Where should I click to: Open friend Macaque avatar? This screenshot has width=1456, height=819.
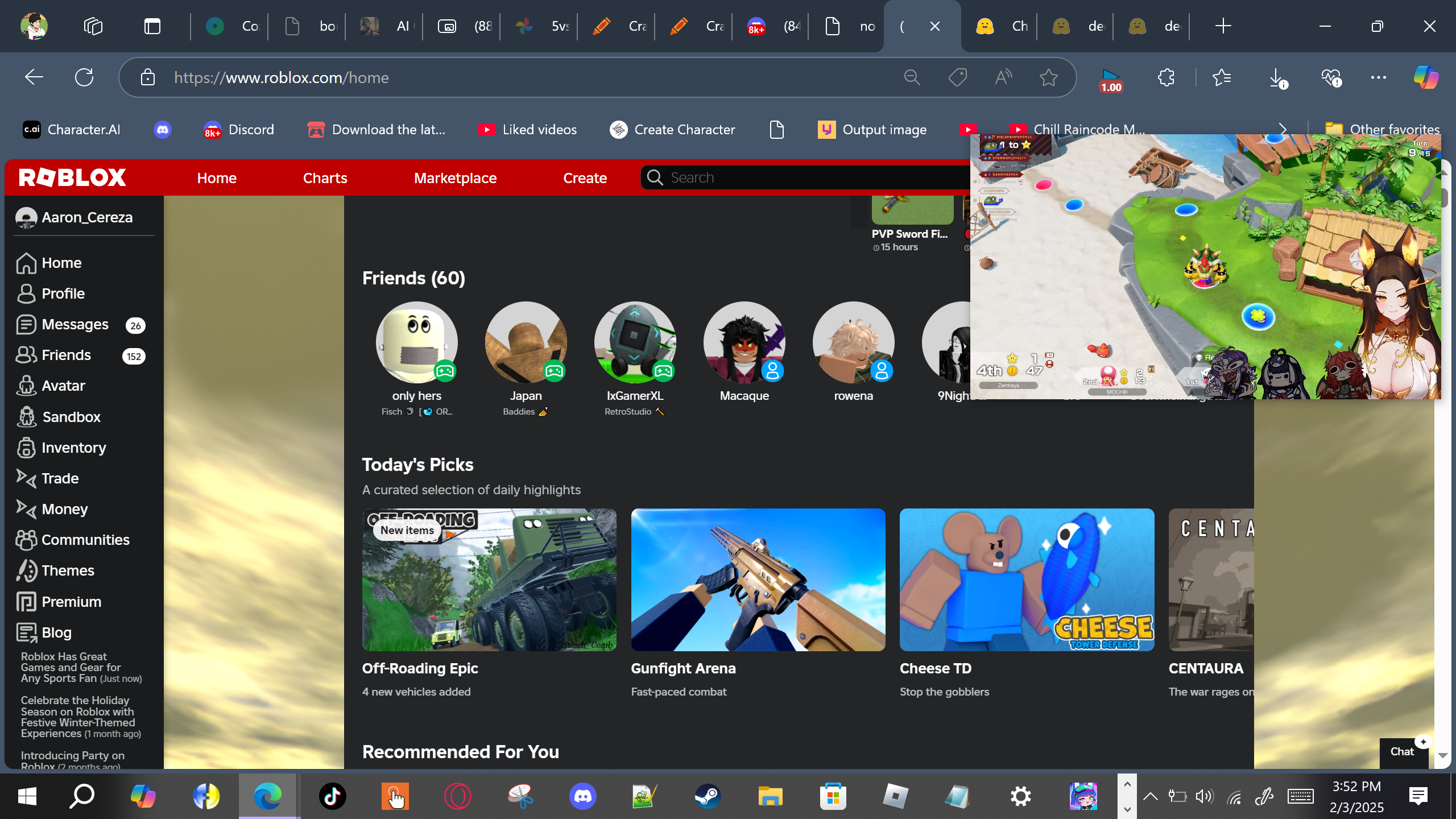coord(744,342)
